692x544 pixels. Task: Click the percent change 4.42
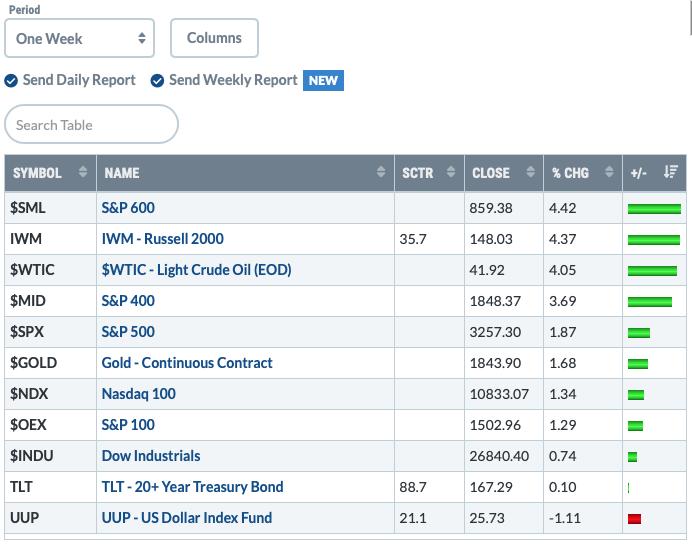562,208
